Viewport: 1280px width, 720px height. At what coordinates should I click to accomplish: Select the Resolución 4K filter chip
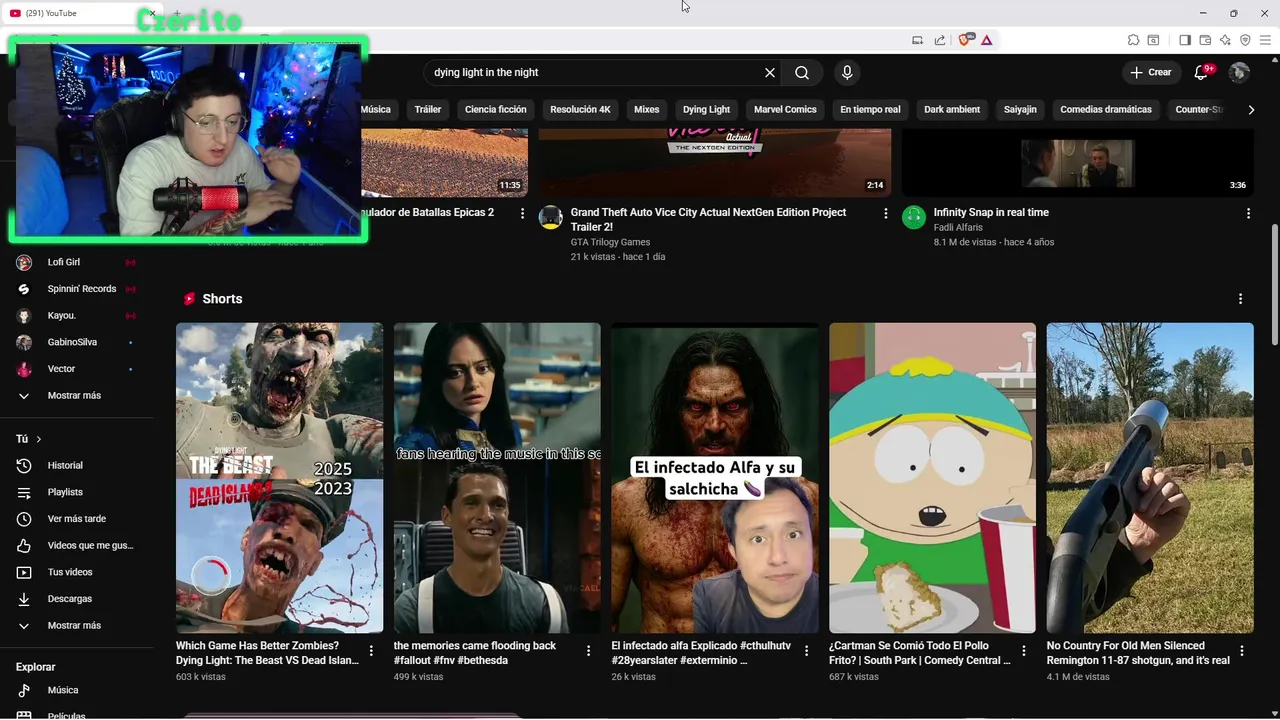580,110
